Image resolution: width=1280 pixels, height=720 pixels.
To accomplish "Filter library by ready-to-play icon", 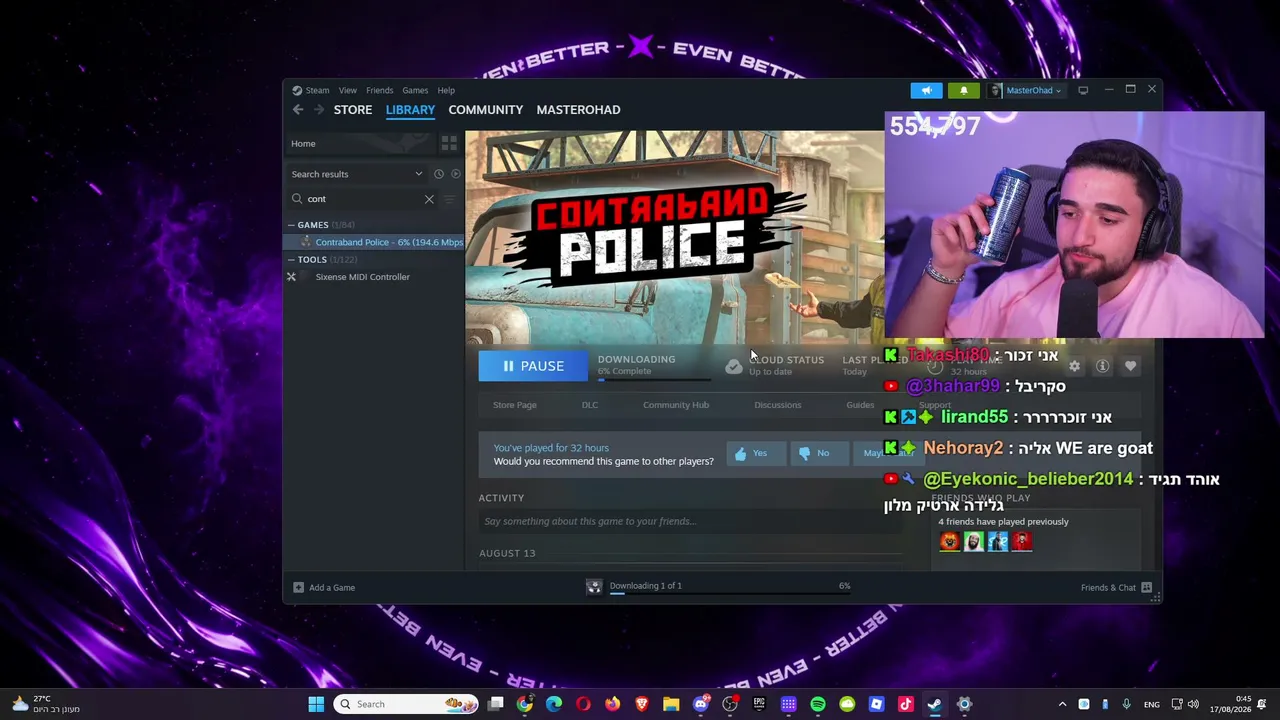I will [455, 174].
